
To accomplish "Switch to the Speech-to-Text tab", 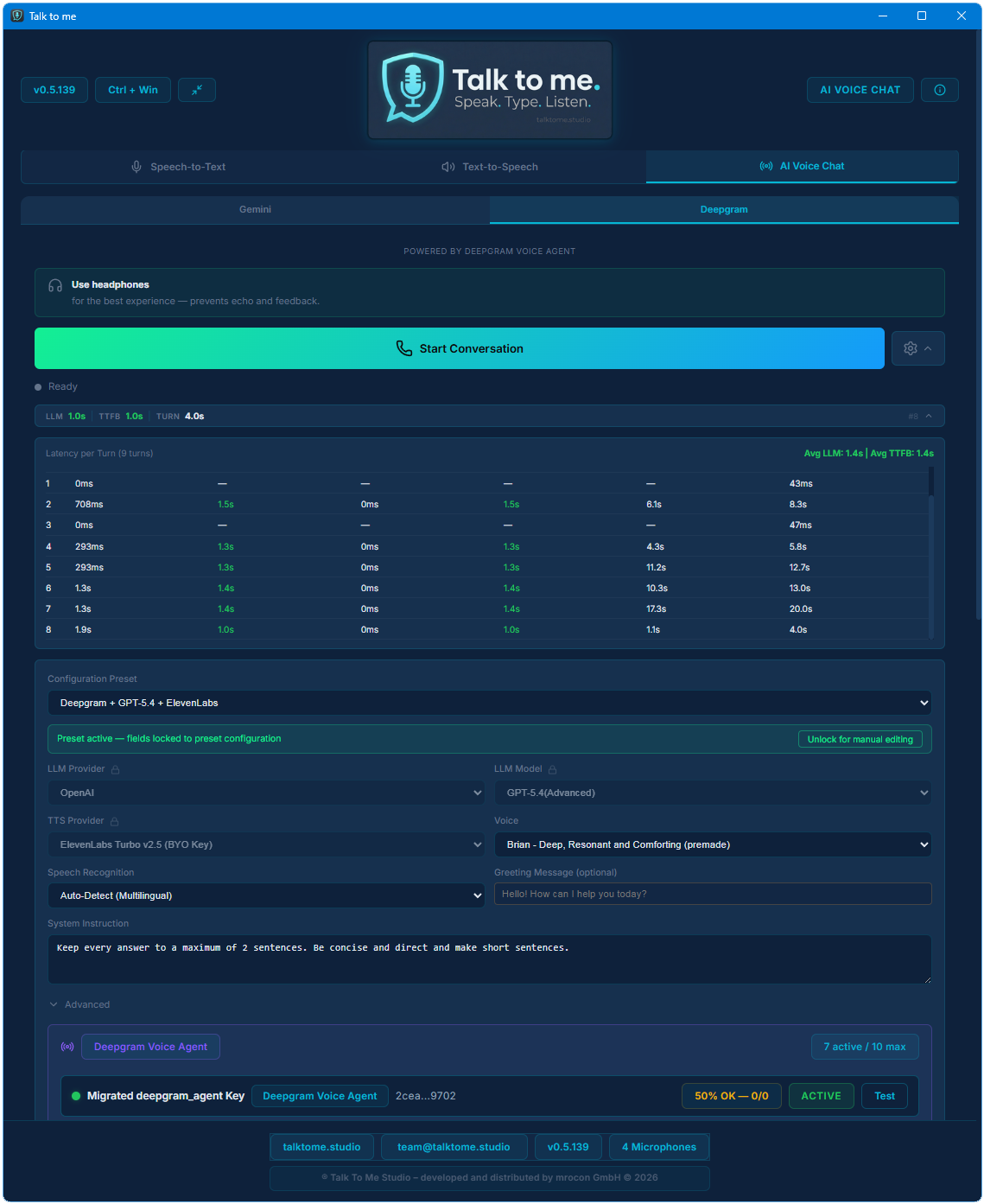I will pos(178,167).
